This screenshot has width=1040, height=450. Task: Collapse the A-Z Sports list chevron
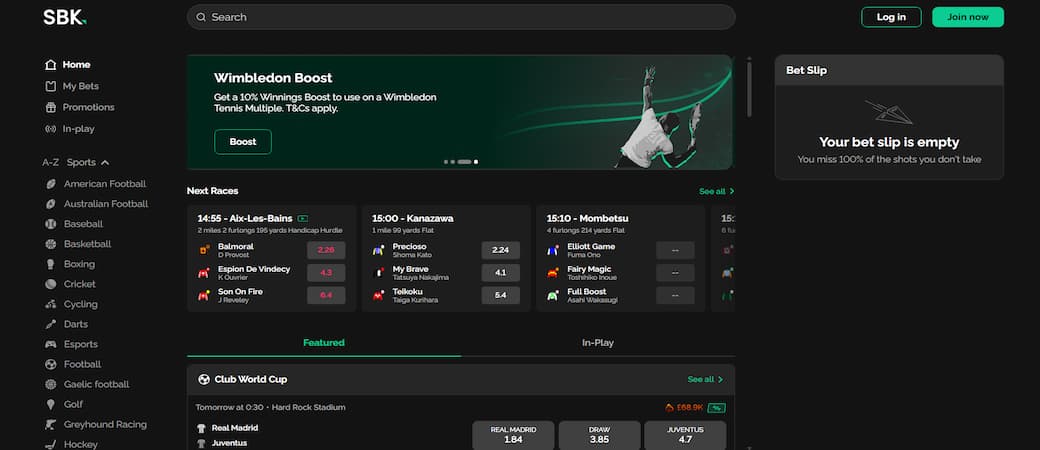coord(105,162)
